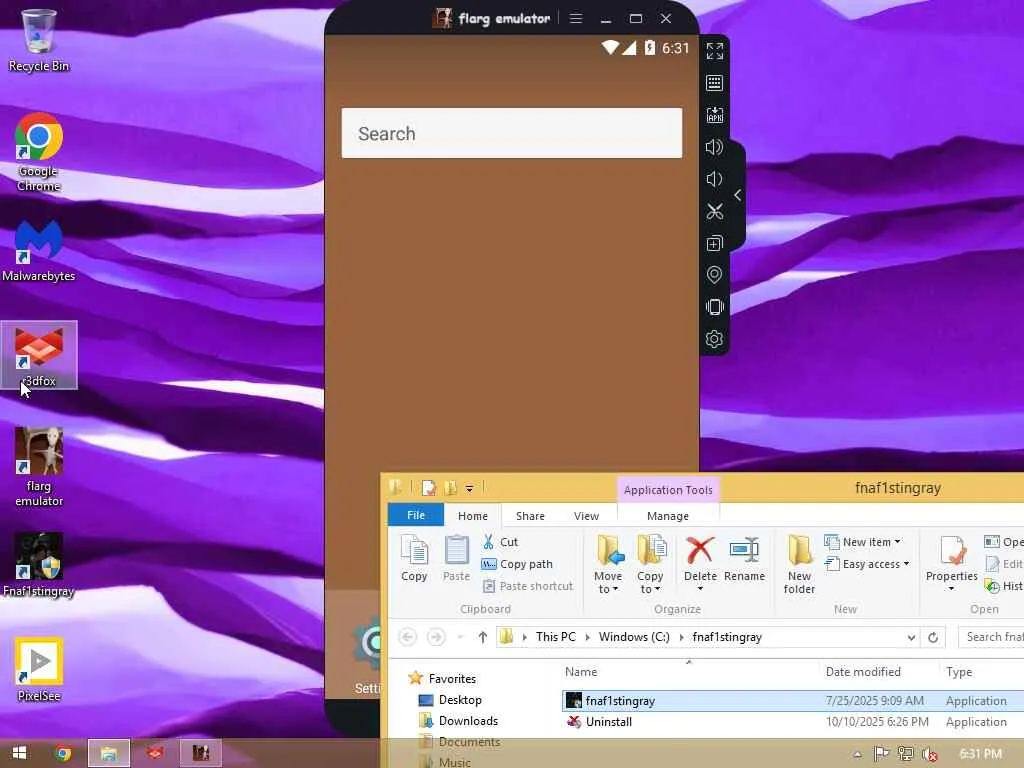Select the r3dfox desktop shortcut
Viewport: 1024px width, 768px height.
coord(39,355)
